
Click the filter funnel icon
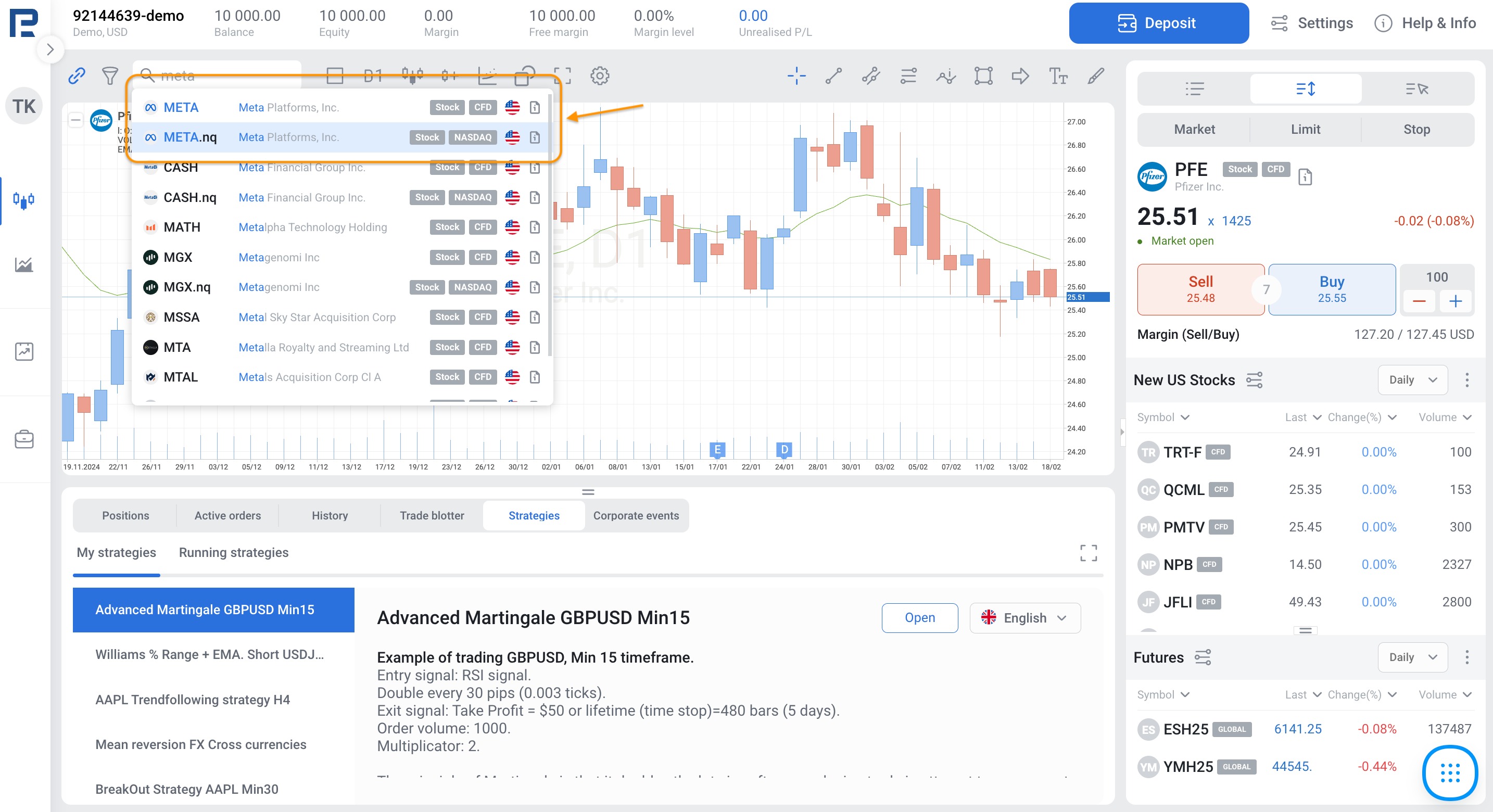[x=109, y=76]
